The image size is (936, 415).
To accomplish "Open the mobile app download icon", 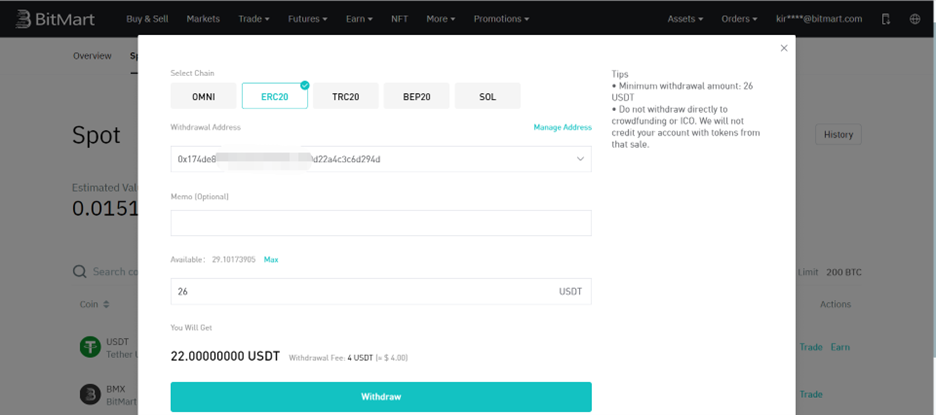I will tap(886, 19).
